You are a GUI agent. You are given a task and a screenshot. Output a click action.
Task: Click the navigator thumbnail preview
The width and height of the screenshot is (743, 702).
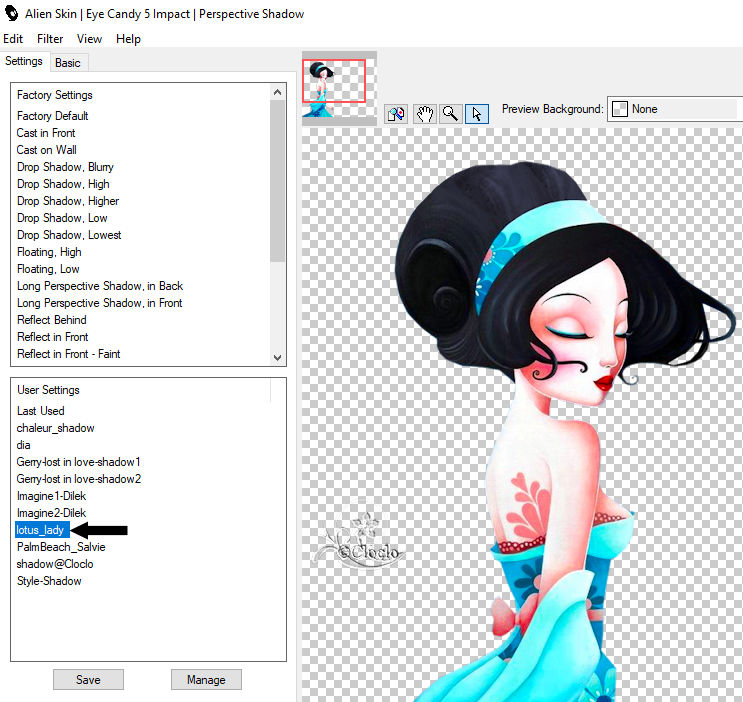click(339, 88)
